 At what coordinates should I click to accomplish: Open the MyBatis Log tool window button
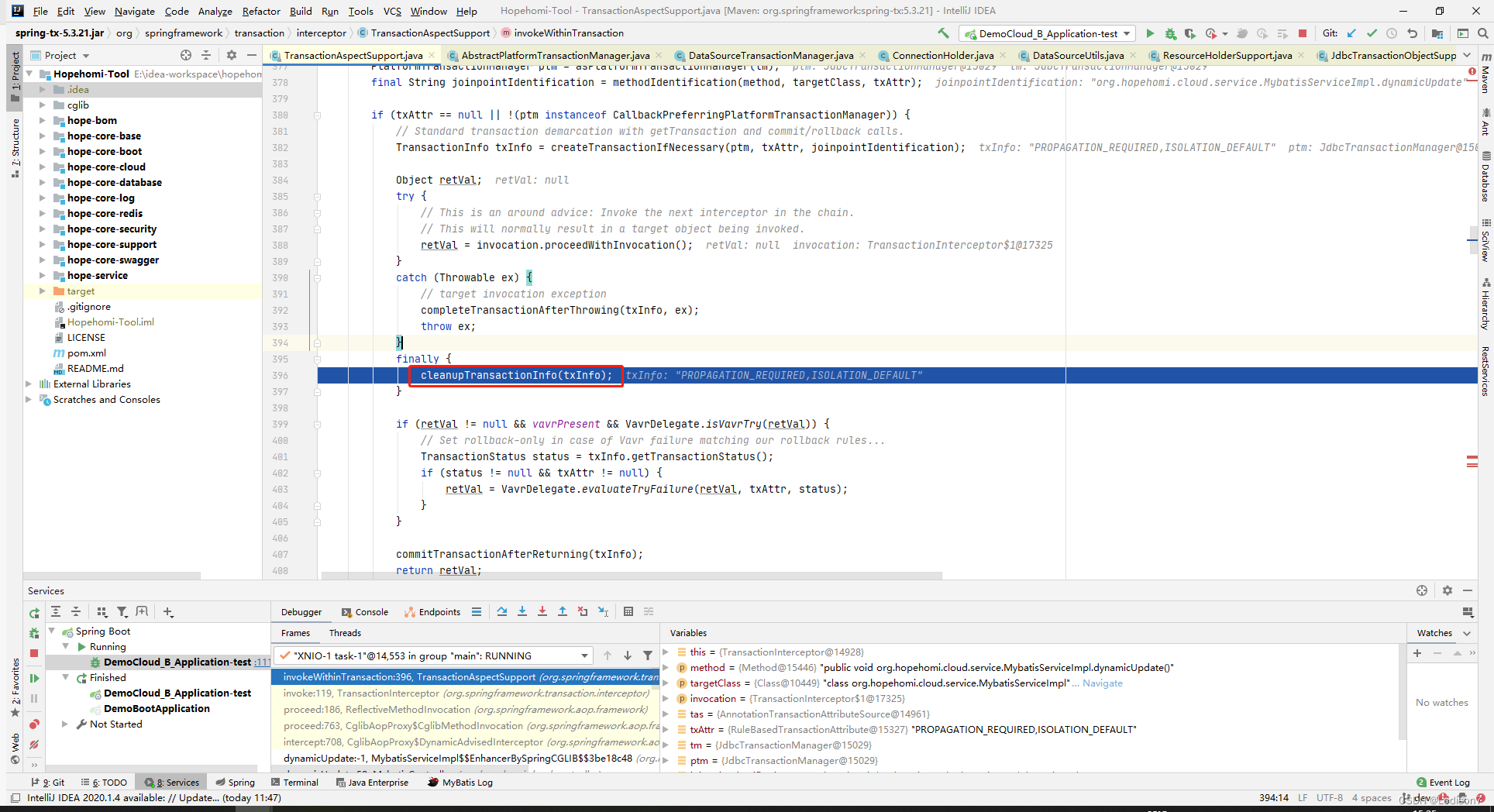click(x=460, y=783)
